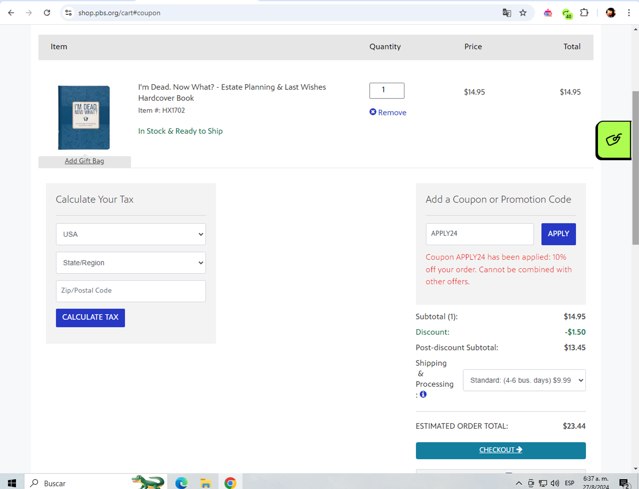Click the network icon in system tray
Viewport: 639px width, 489px height.
click(543, 483)
